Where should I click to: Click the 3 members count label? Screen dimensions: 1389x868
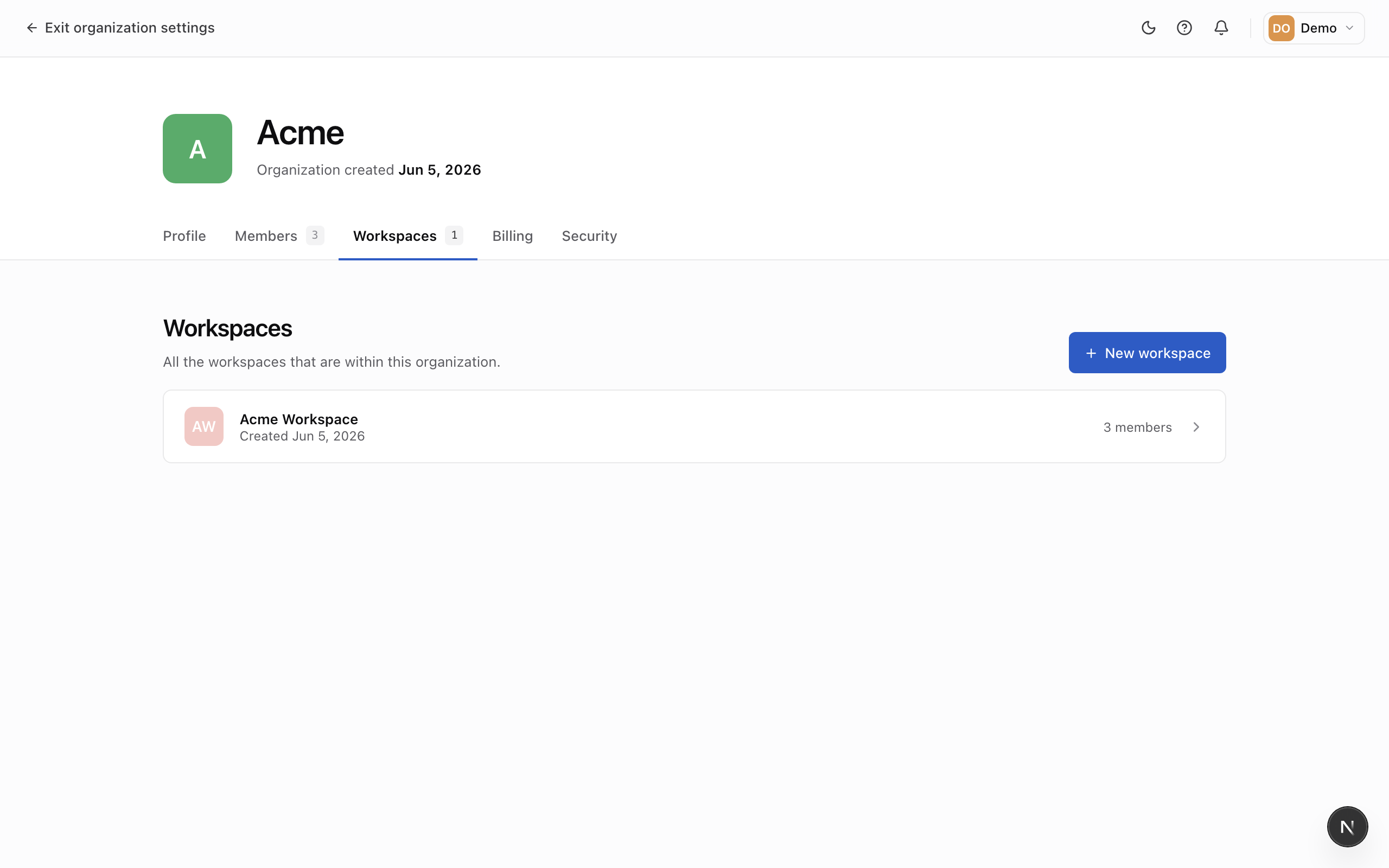click(1137, 427)
